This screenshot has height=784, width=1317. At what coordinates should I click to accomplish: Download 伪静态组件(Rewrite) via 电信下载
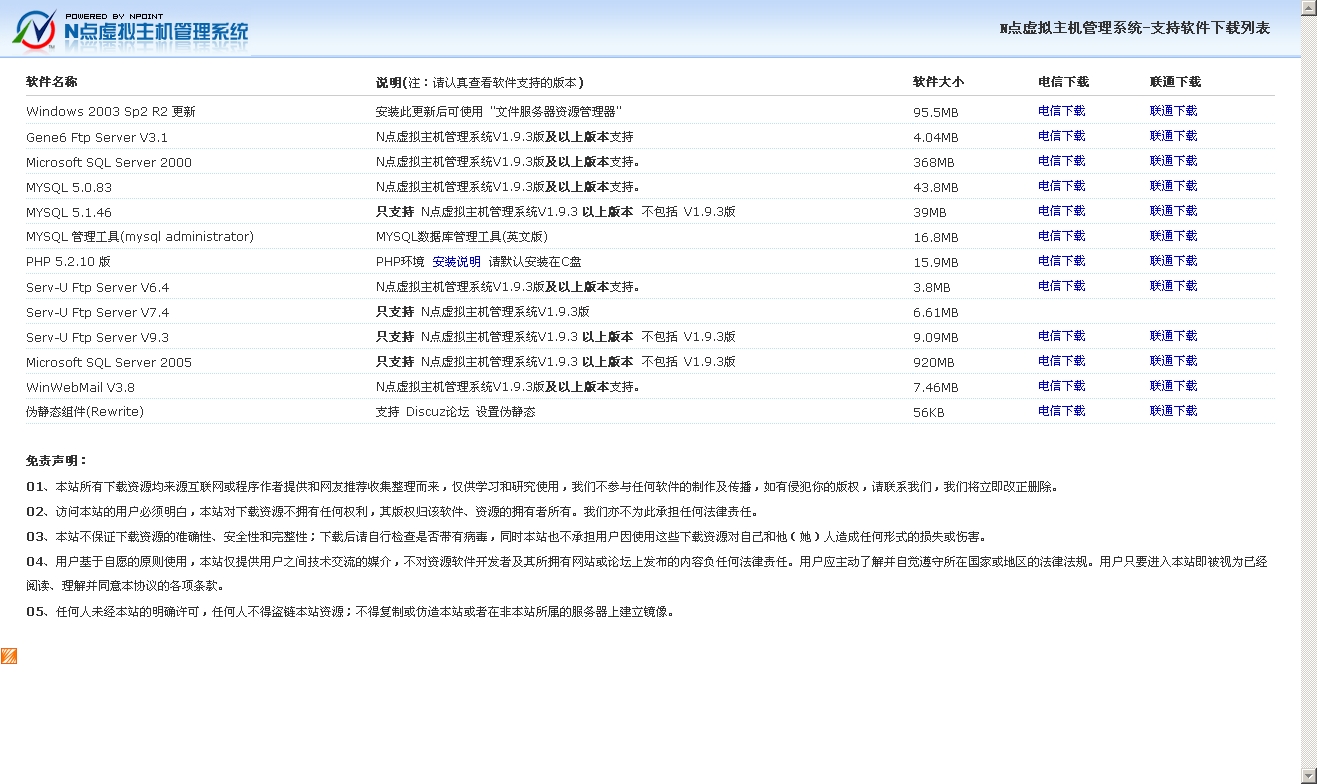pos(1061,411)
